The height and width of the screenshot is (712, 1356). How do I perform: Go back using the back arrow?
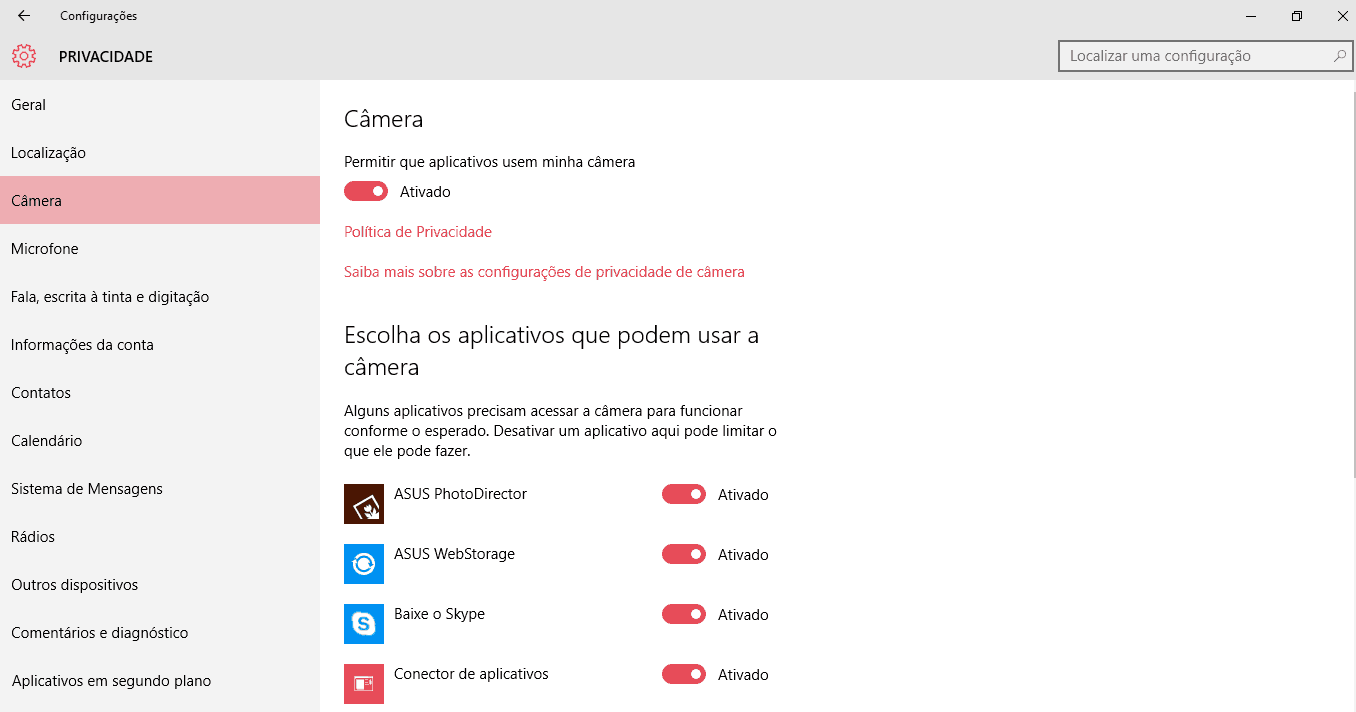point(24,16)
